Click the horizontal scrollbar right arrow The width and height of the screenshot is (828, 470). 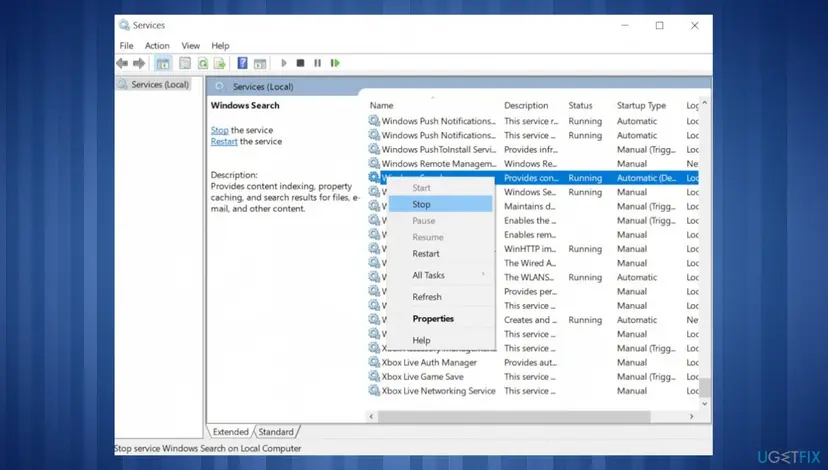pyautogui.click(x=691, y=417)
